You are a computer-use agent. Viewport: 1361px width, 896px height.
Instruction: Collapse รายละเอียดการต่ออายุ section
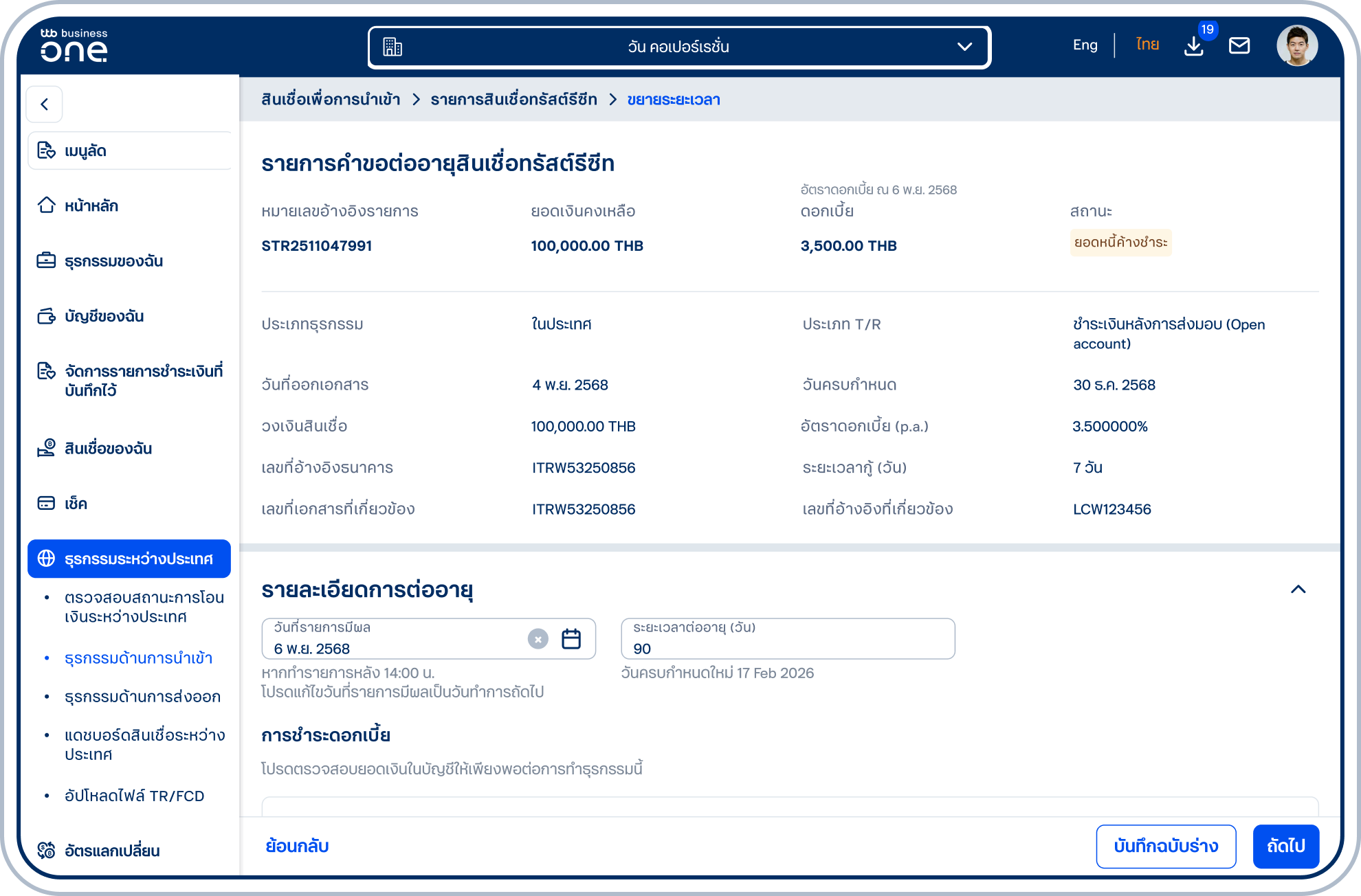(x=1298, y=590)
